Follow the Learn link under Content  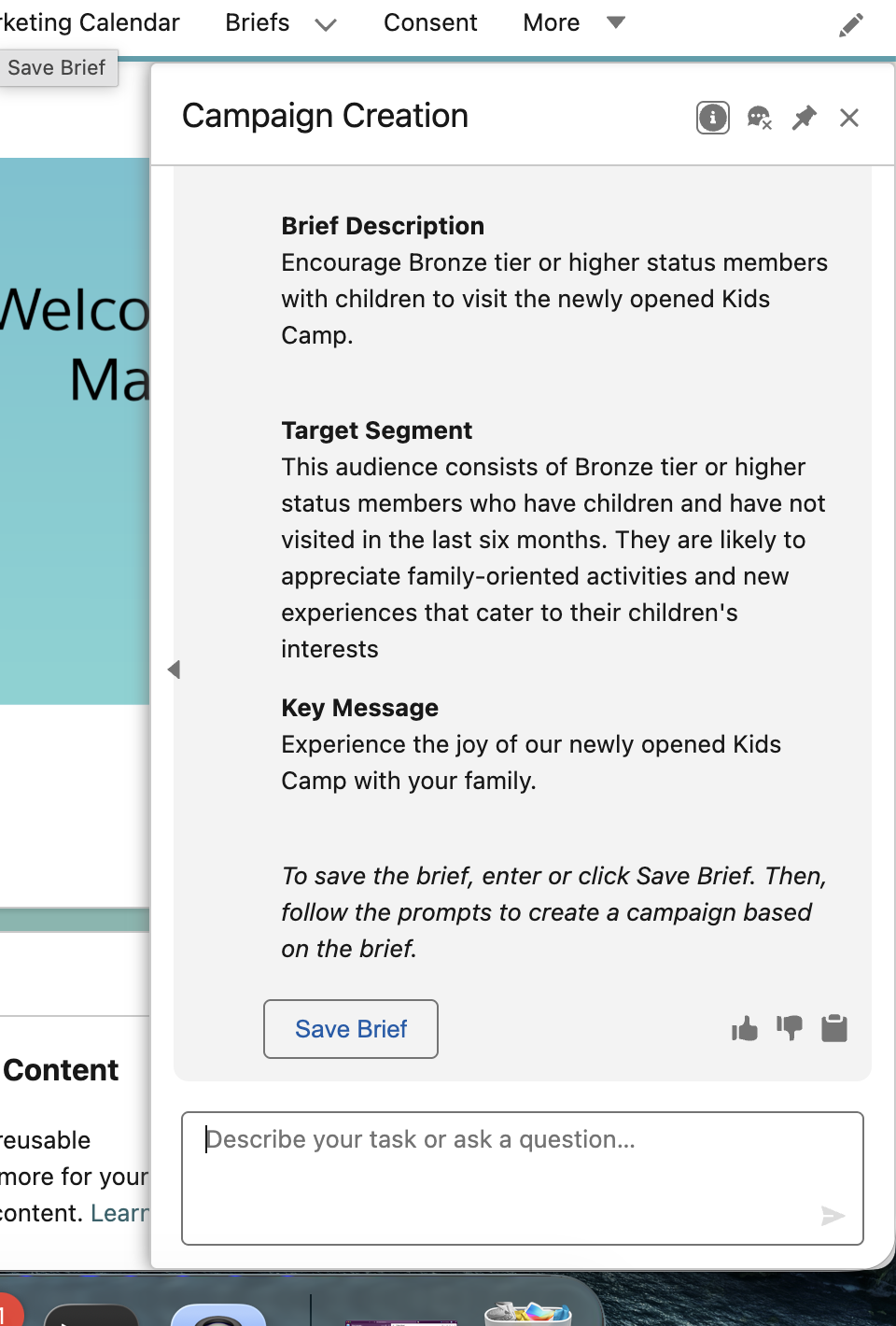[120, 1213]
